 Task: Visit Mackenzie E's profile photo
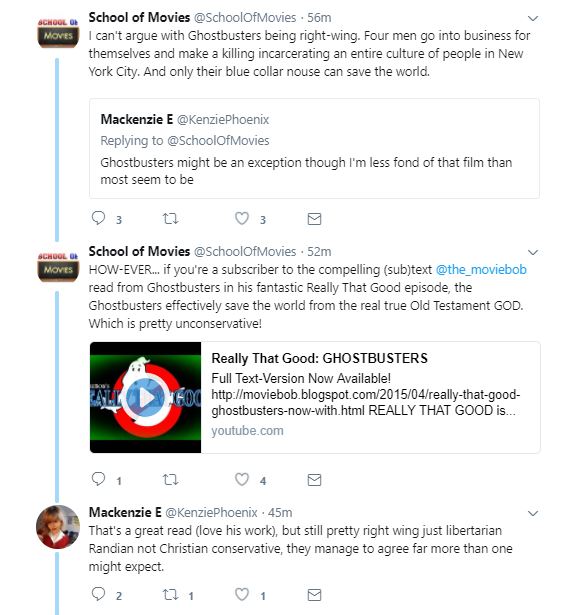[x=58, y=527]
